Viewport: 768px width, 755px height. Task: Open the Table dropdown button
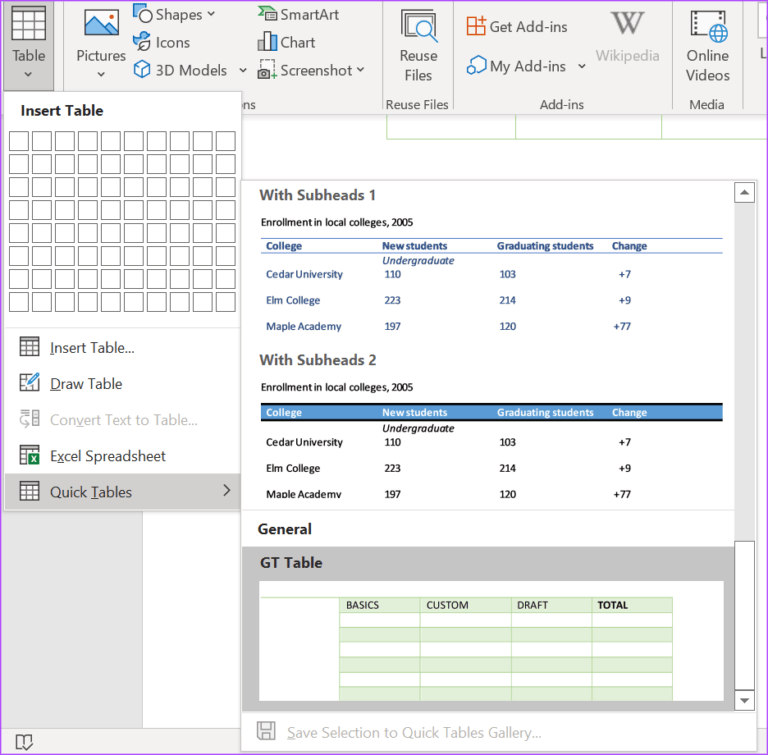(28, 45)
